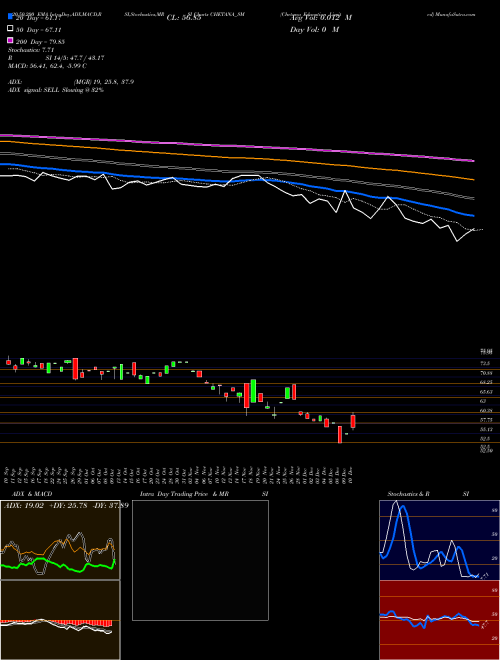Click the 72.5 price axis label

(x=486, y=363)
